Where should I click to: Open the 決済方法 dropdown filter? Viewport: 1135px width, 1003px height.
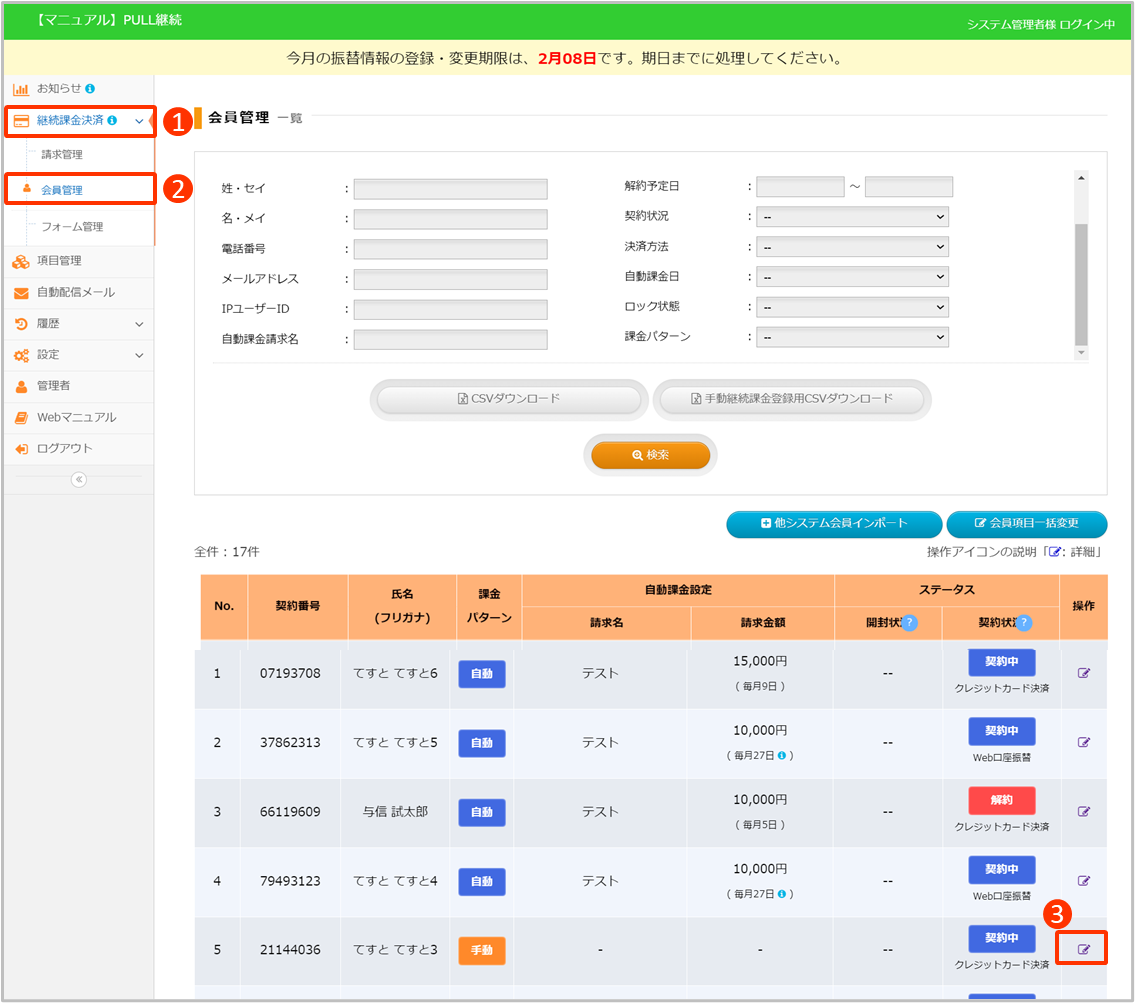click(x=852, y=247)
